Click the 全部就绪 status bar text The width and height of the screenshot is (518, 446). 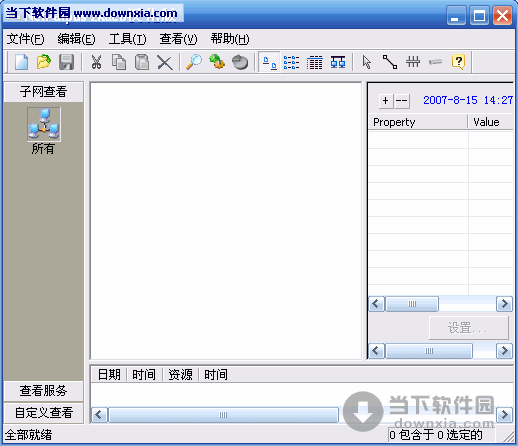[x=29, y=435]
